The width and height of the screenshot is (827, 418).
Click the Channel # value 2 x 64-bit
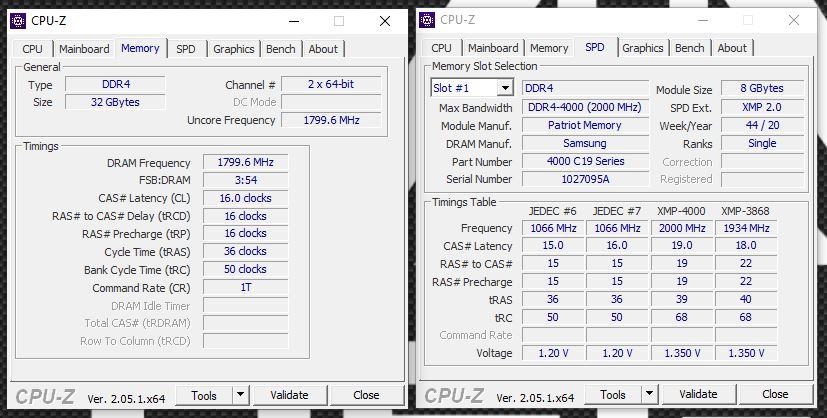[331, 84]
